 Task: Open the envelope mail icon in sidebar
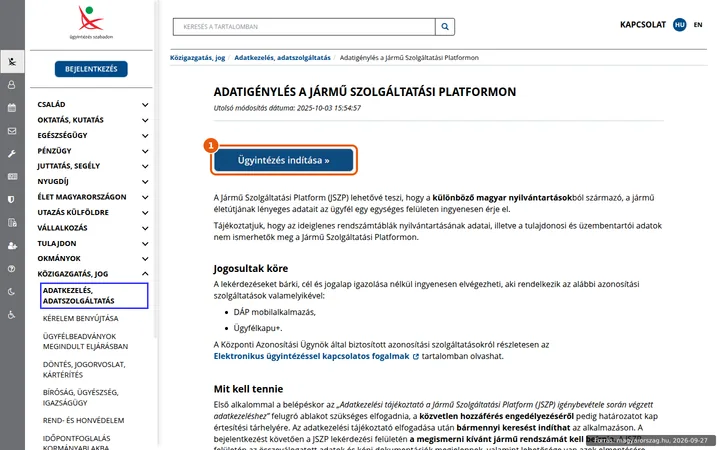point(12,131)
